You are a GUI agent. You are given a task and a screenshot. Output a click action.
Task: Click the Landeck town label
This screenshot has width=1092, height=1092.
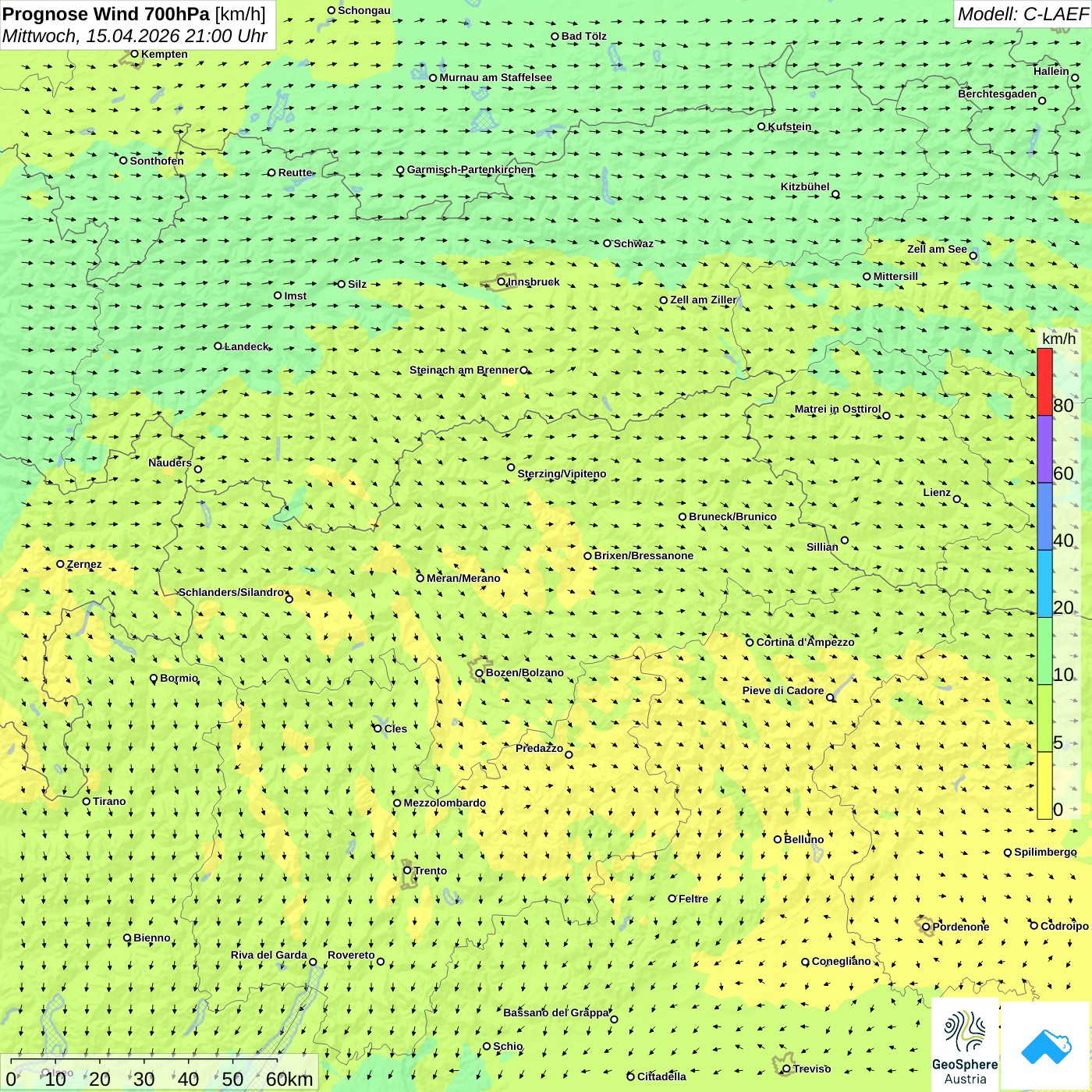pyautogui.click(x=246, y=346)
